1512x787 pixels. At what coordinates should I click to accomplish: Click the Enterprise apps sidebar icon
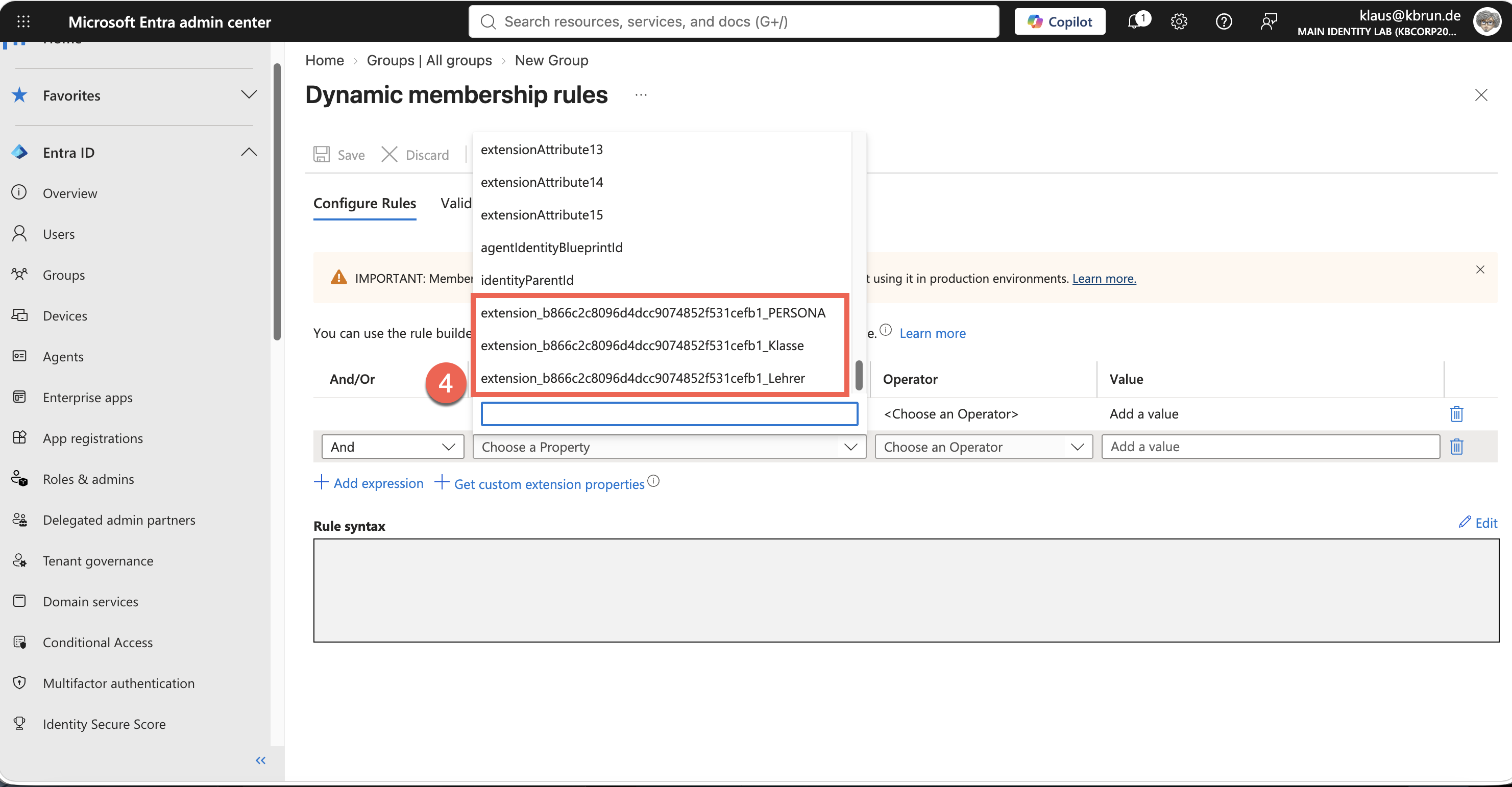point(19,397)
